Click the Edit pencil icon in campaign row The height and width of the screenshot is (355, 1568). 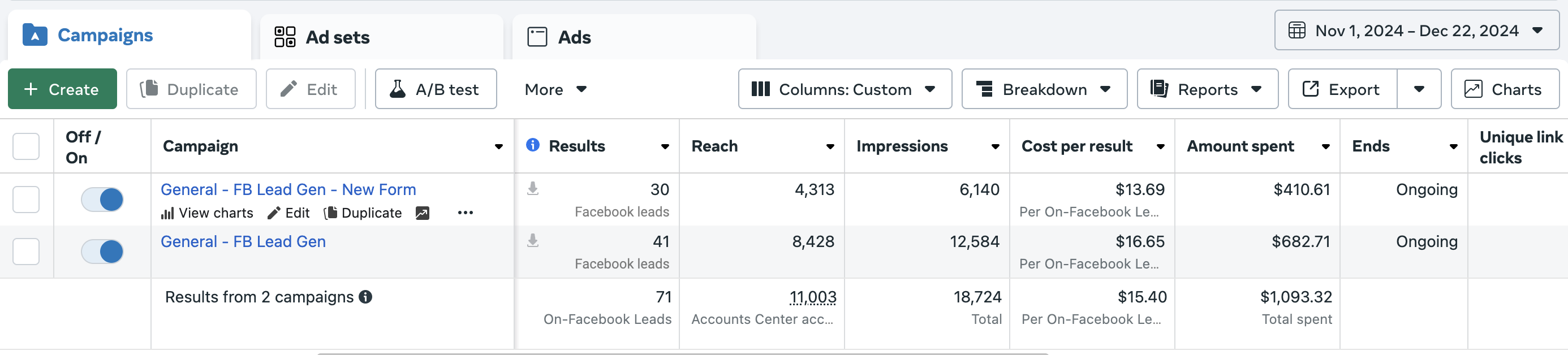coord(274,213)
